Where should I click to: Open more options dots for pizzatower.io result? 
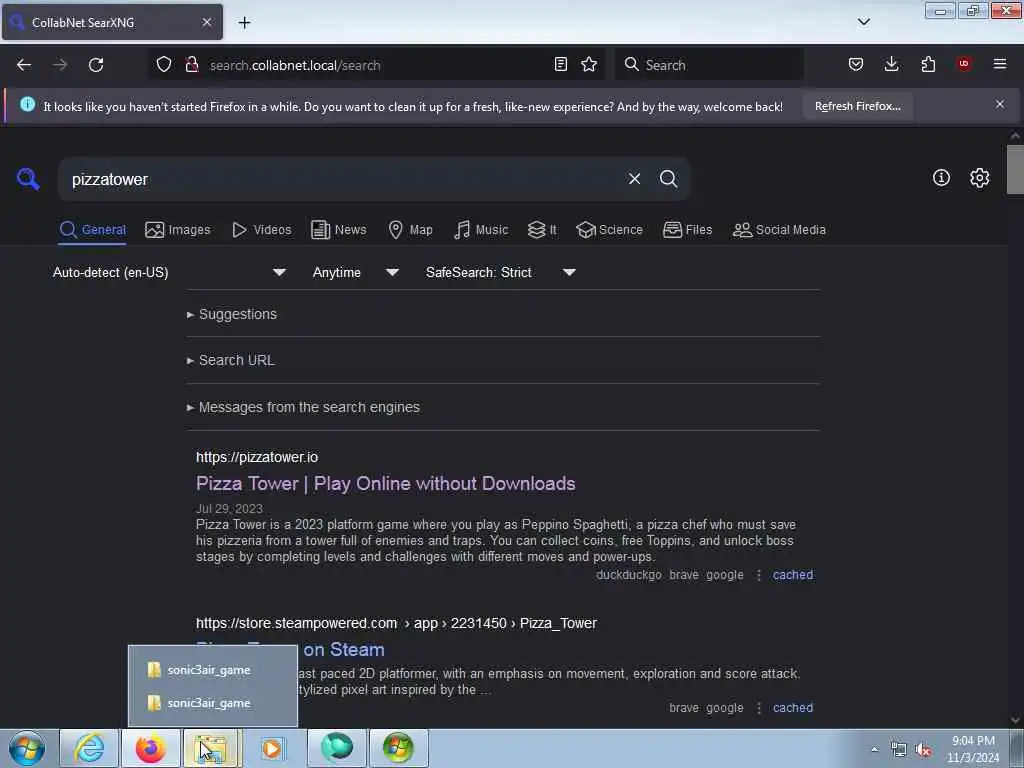click(758, 575)
